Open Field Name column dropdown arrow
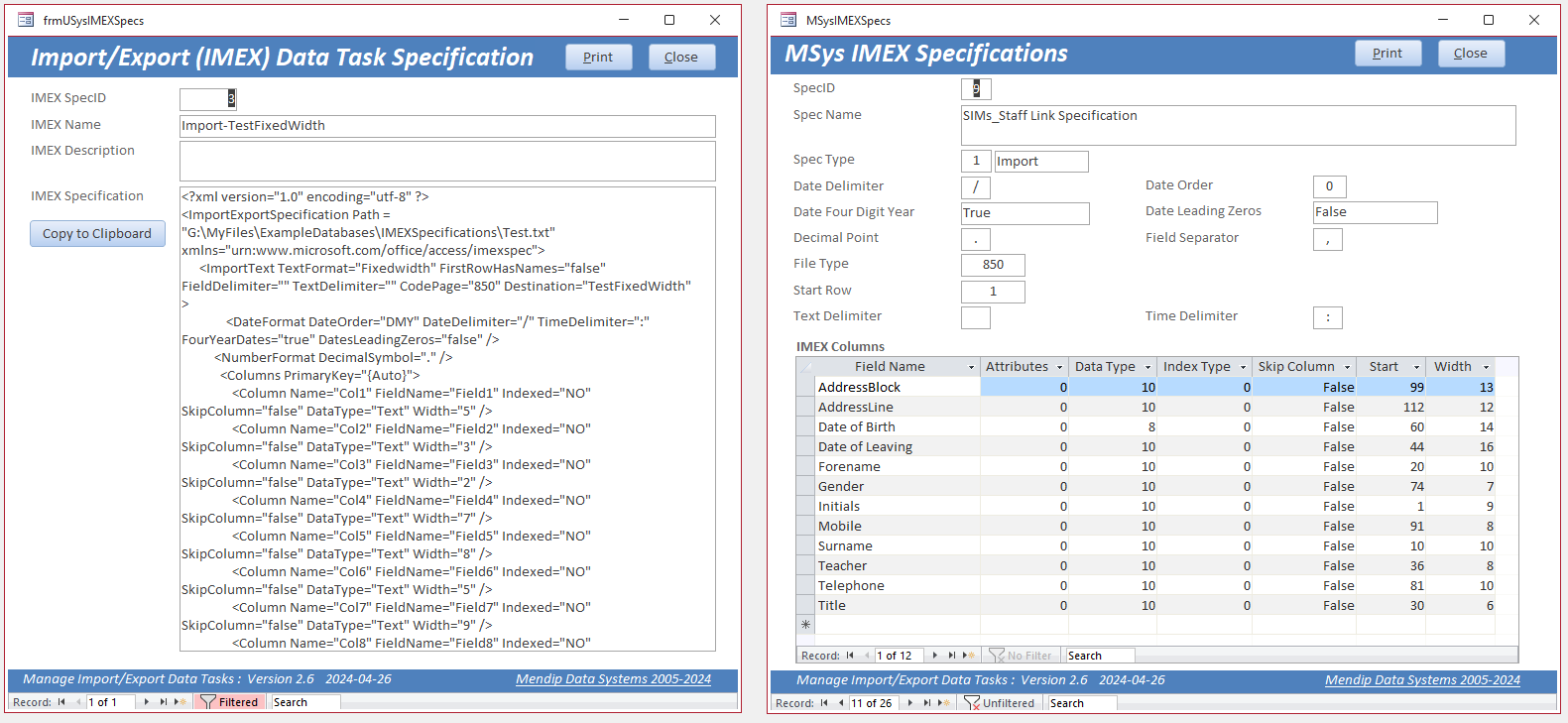 (971, 368)
